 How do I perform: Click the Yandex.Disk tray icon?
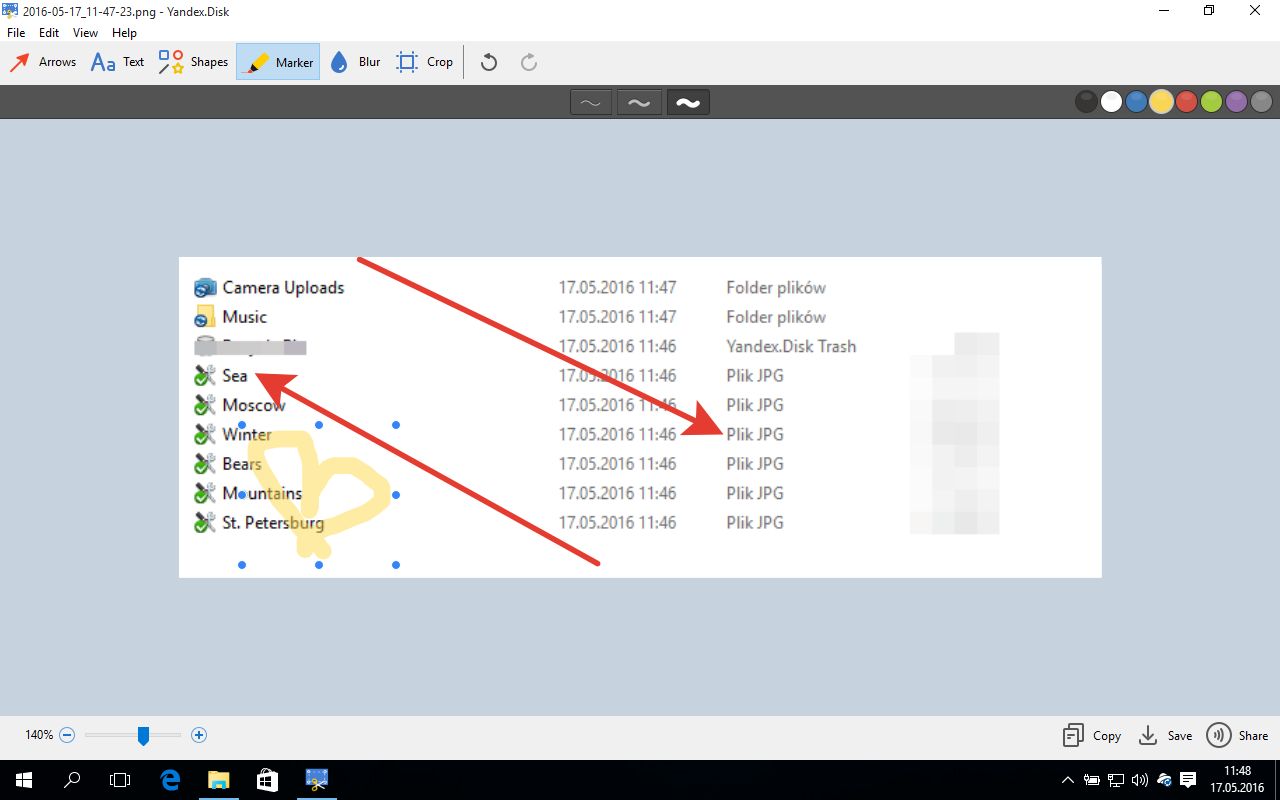(x=1164, y=780)
